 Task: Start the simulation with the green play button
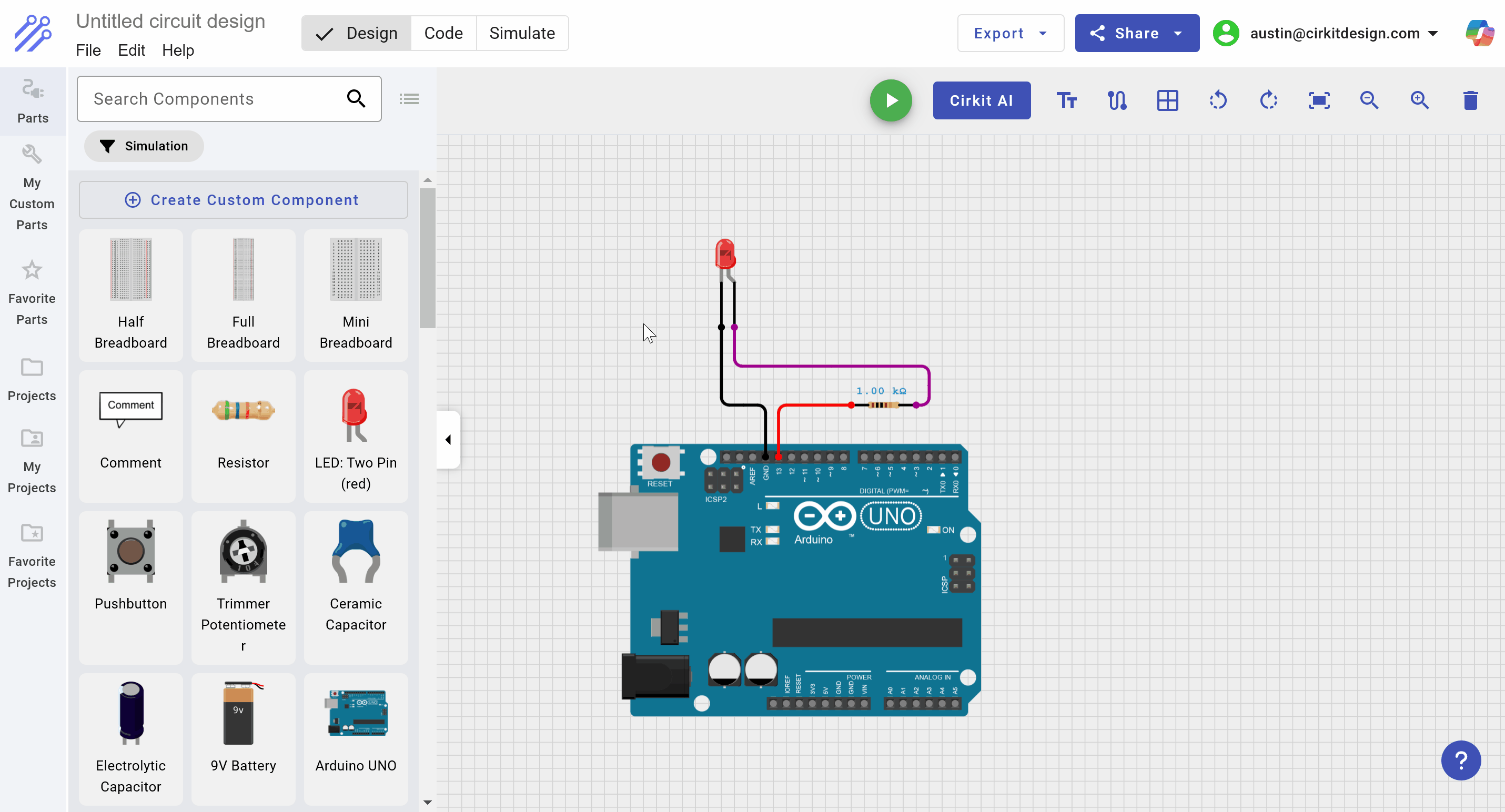pyautogui.click(x=891, y=100)
